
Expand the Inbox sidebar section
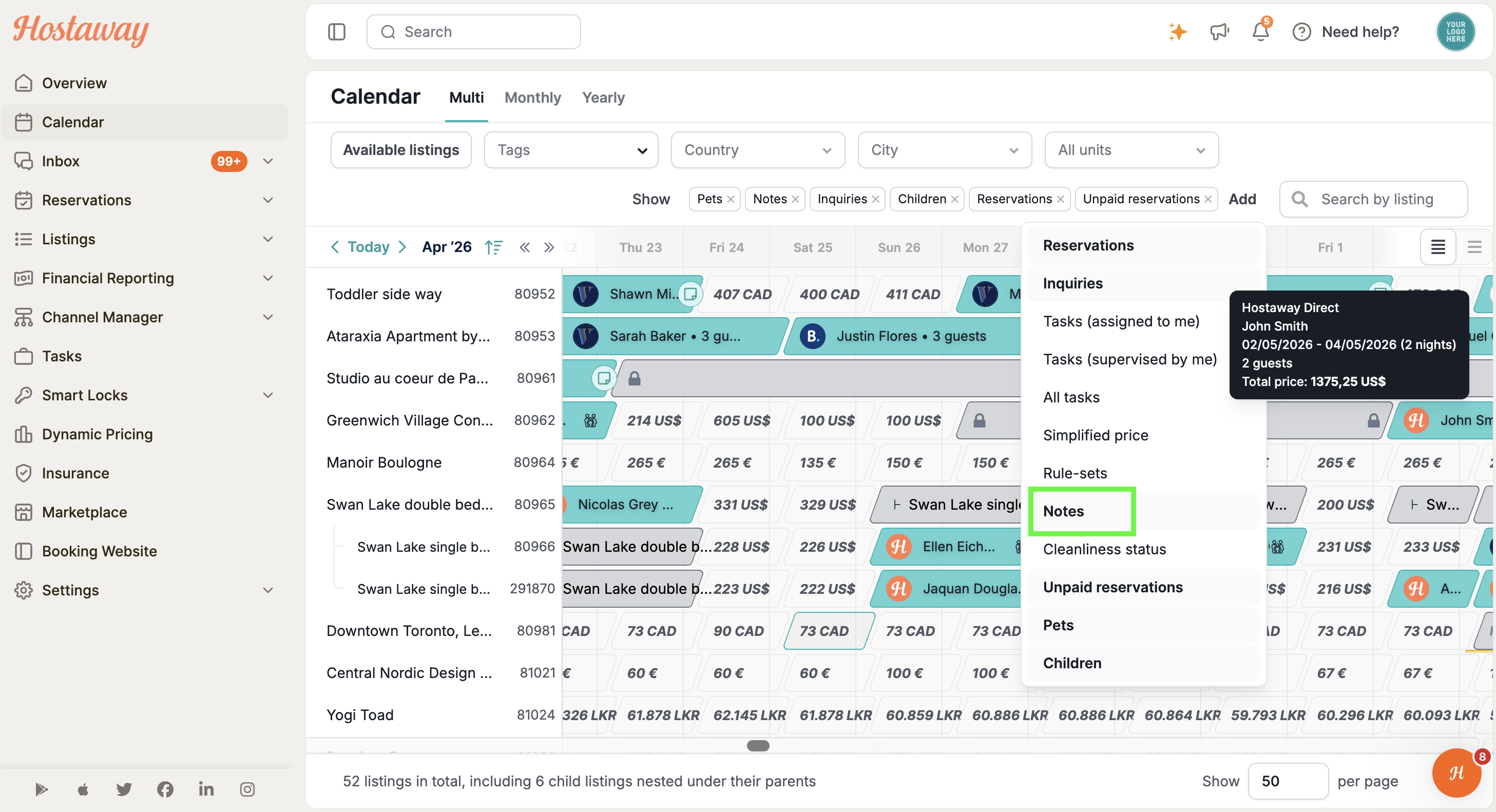[x=267, y=161]
